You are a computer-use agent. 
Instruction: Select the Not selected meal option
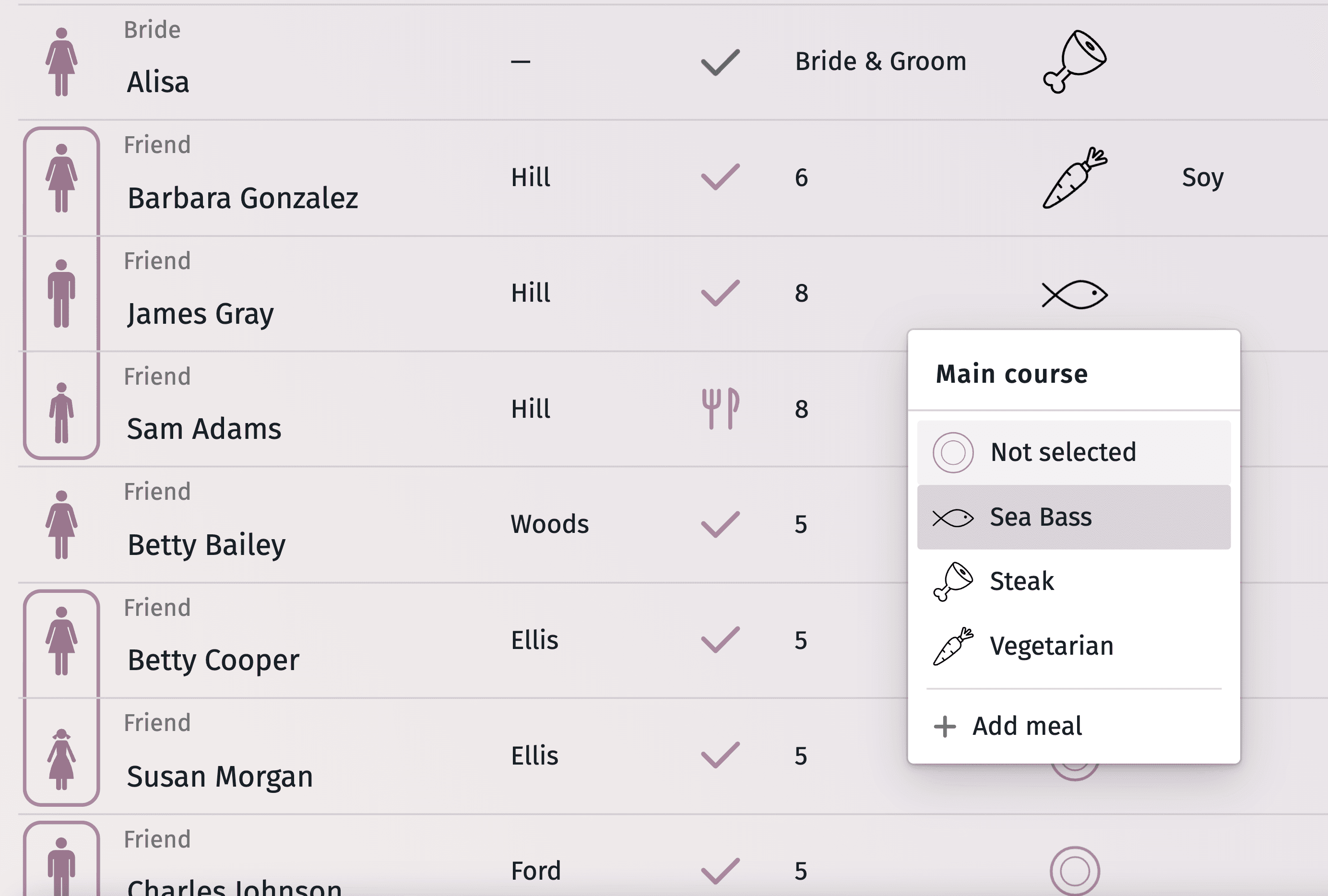pyautogui.click(x=1063, y=453)
